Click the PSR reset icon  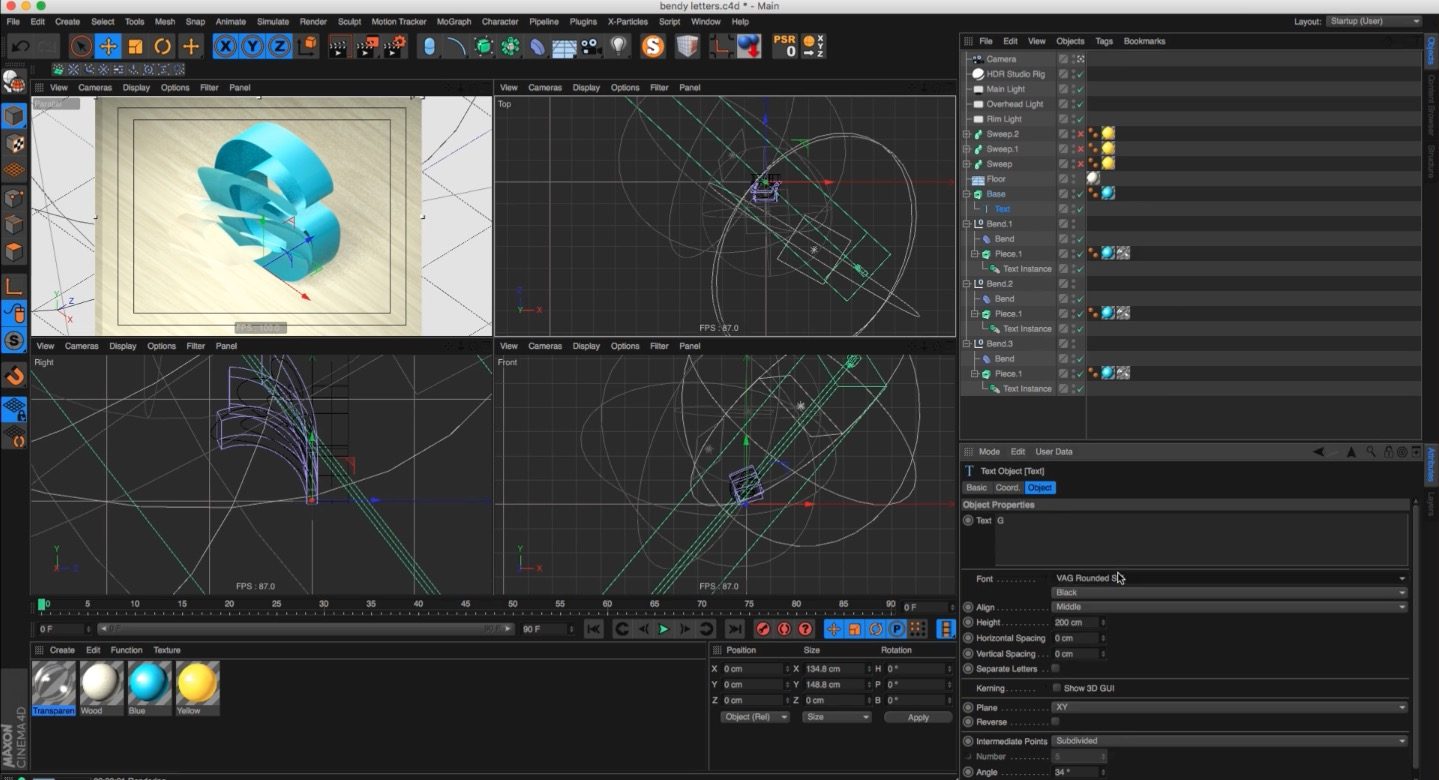click(785, 46)
